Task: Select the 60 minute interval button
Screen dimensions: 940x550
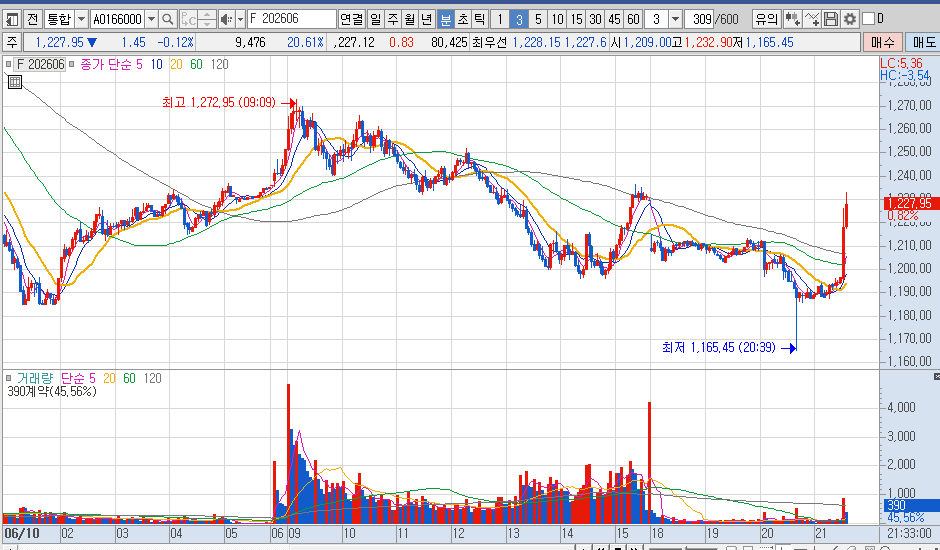Action: click(x=634, y=19)
